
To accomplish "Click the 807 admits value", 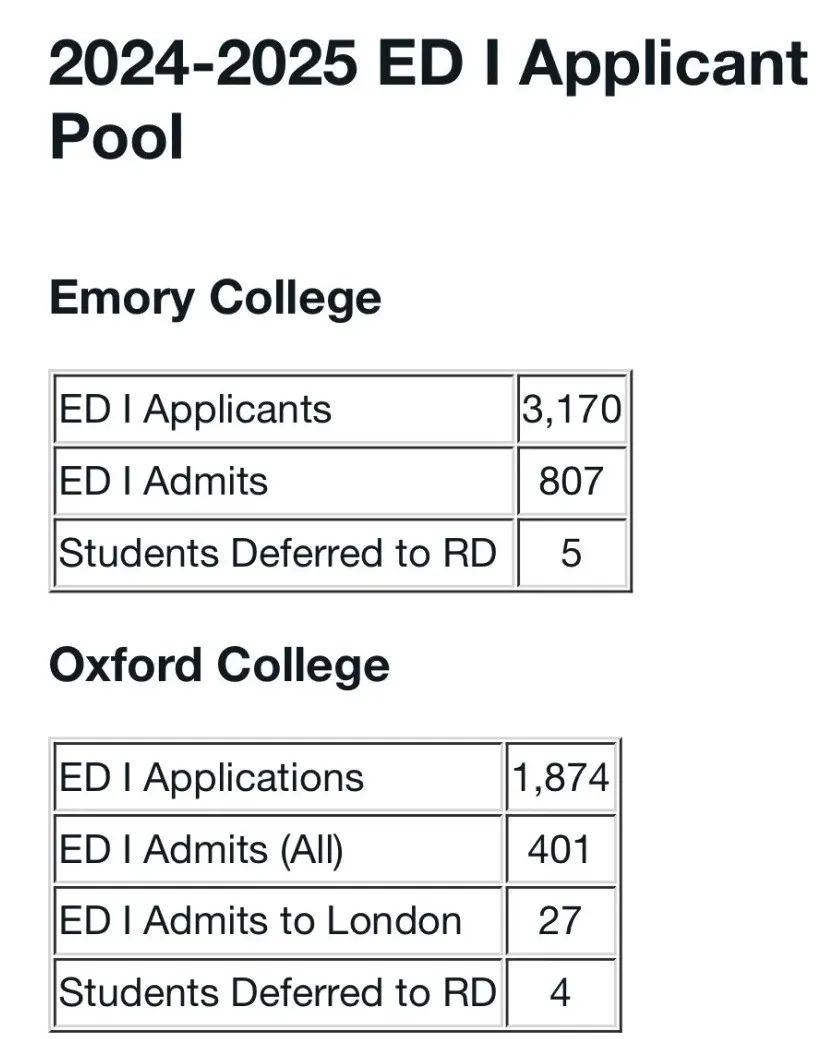I will pos(571,482).
